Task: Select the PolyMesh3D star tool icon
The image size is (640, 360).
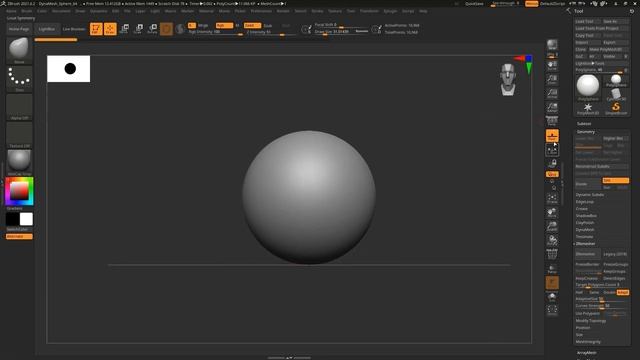Action: [x=588, y=108]
